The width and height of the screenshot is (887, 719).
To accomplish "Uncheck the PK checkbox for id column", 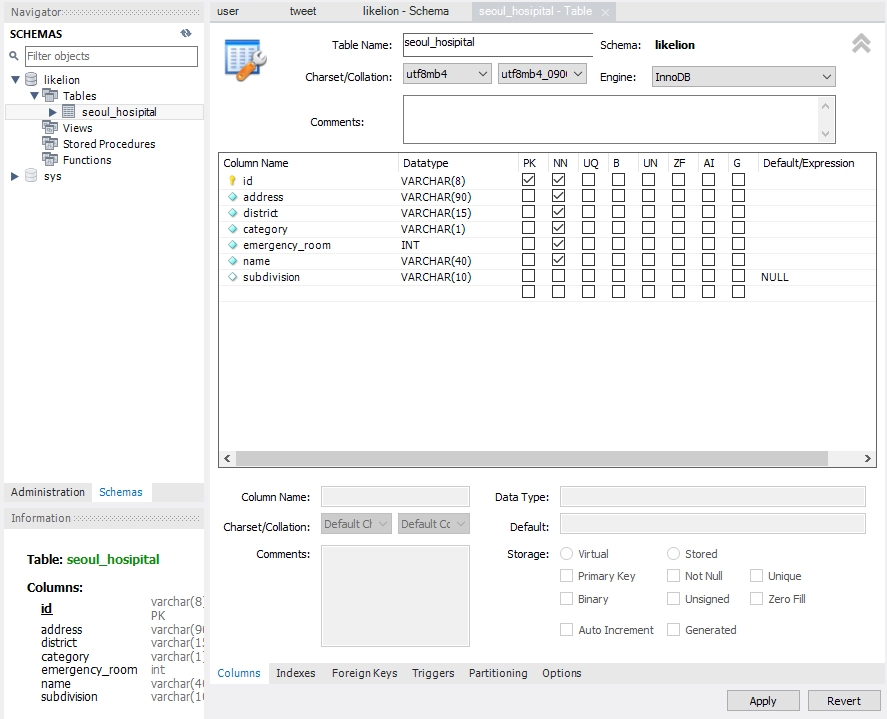I will [x=528, y=181].
